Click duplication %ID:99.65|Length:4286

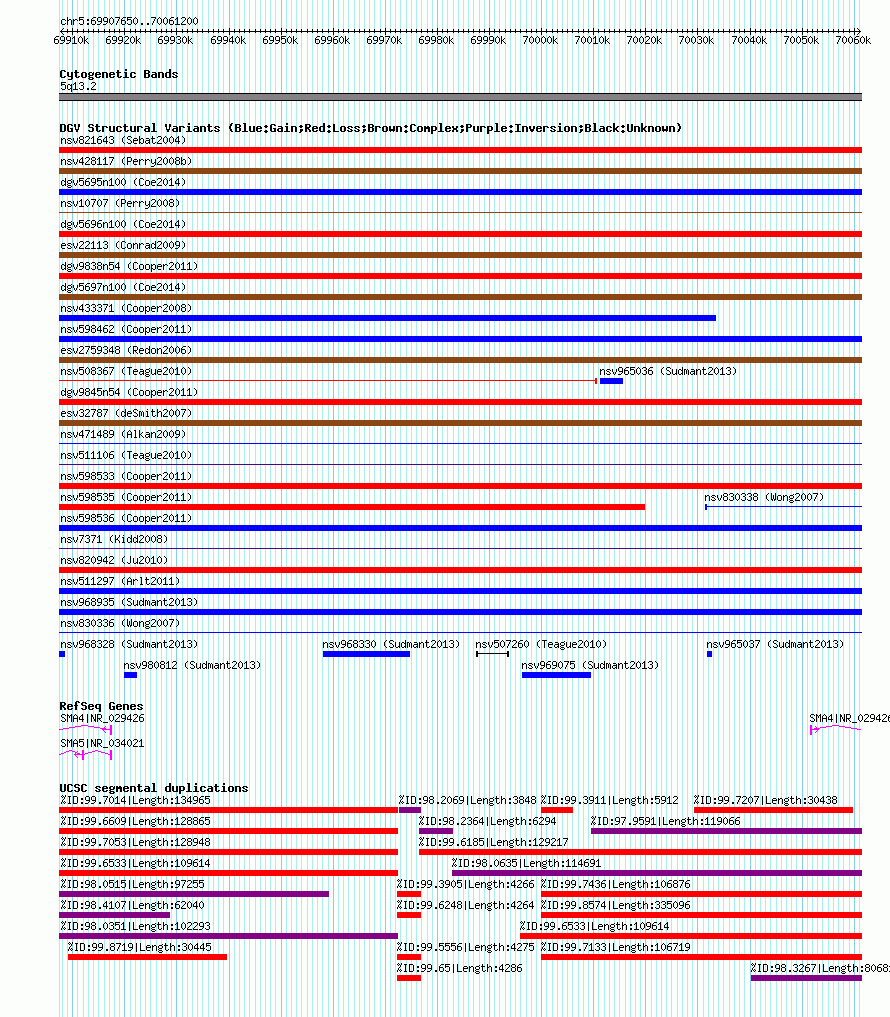coord(459,968)
